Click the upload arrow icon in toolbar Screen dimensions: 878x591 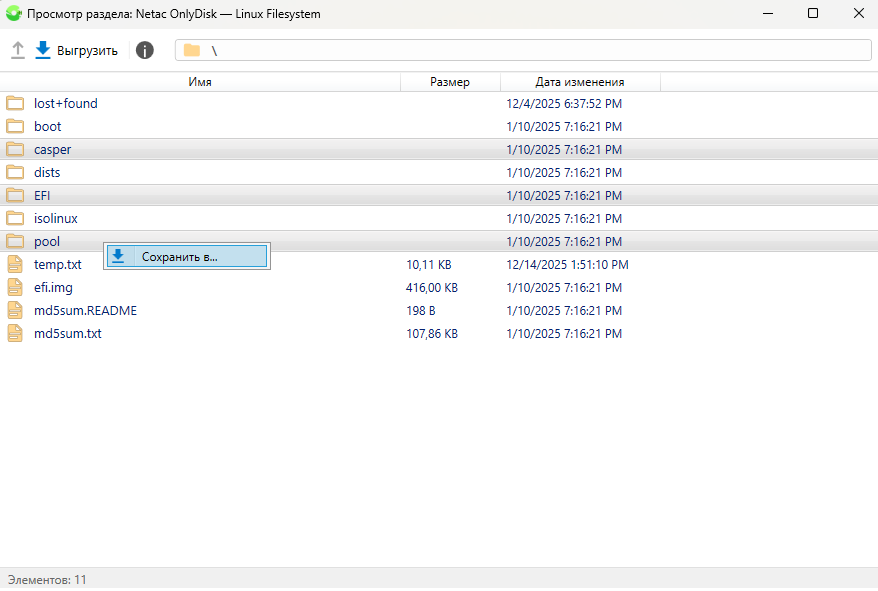click(x=18, y=50)
